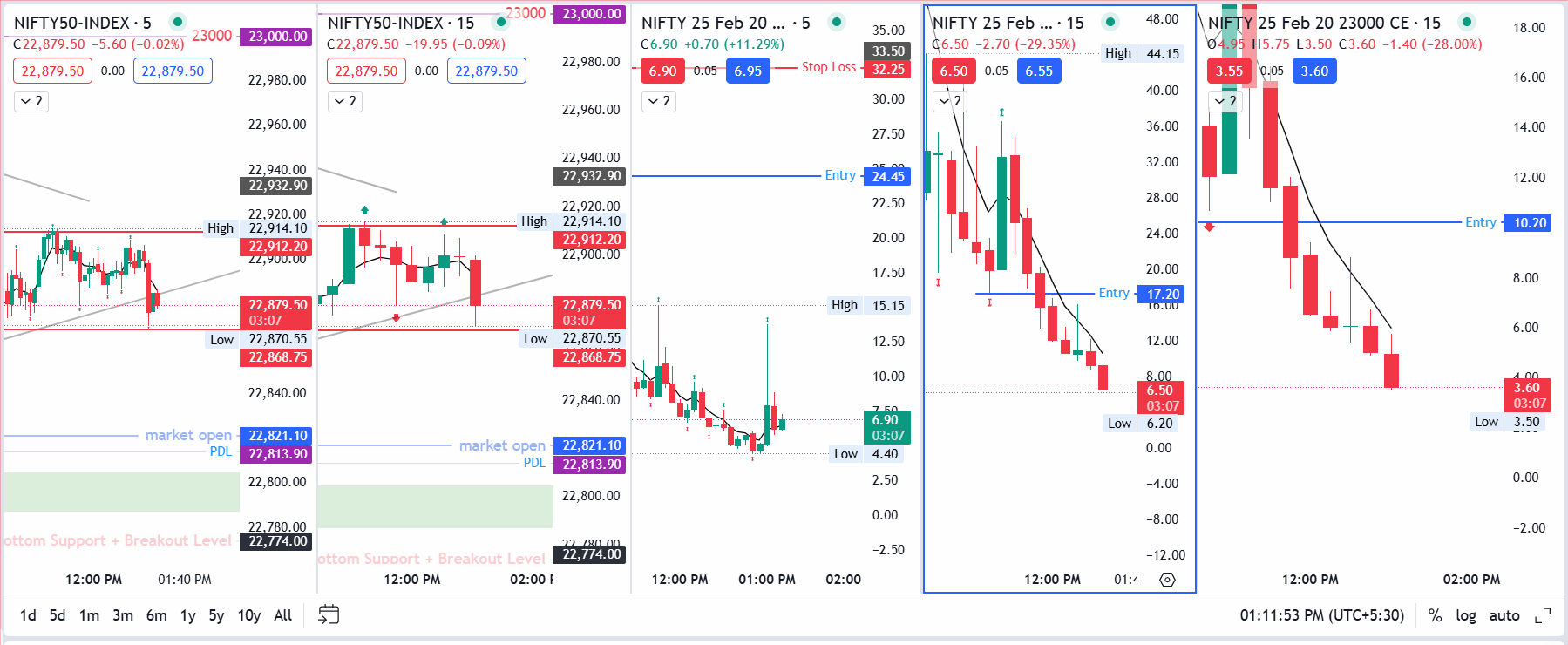
Task: Click green support zone rectangle in first chart
Action: tap(121, 492)
